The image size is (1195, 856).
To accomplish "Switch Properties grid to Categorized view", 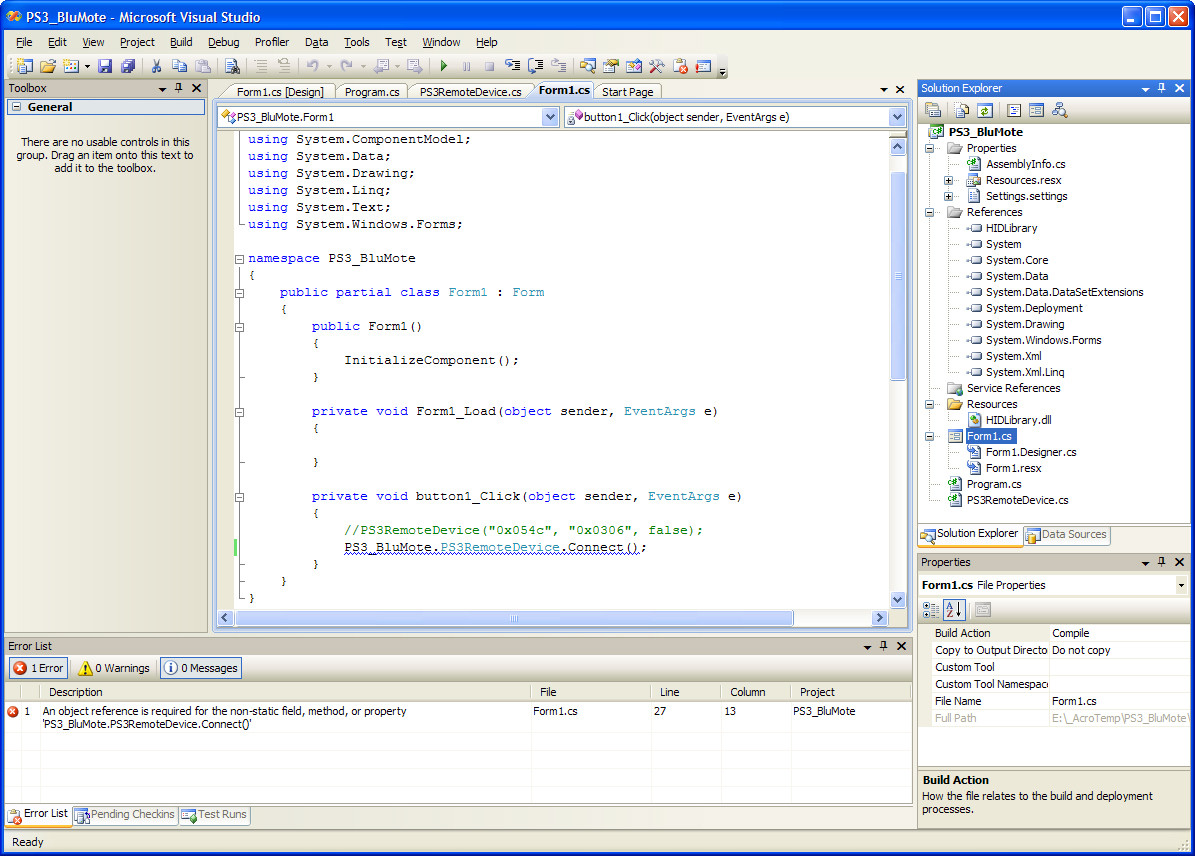I will click(931, 610).
